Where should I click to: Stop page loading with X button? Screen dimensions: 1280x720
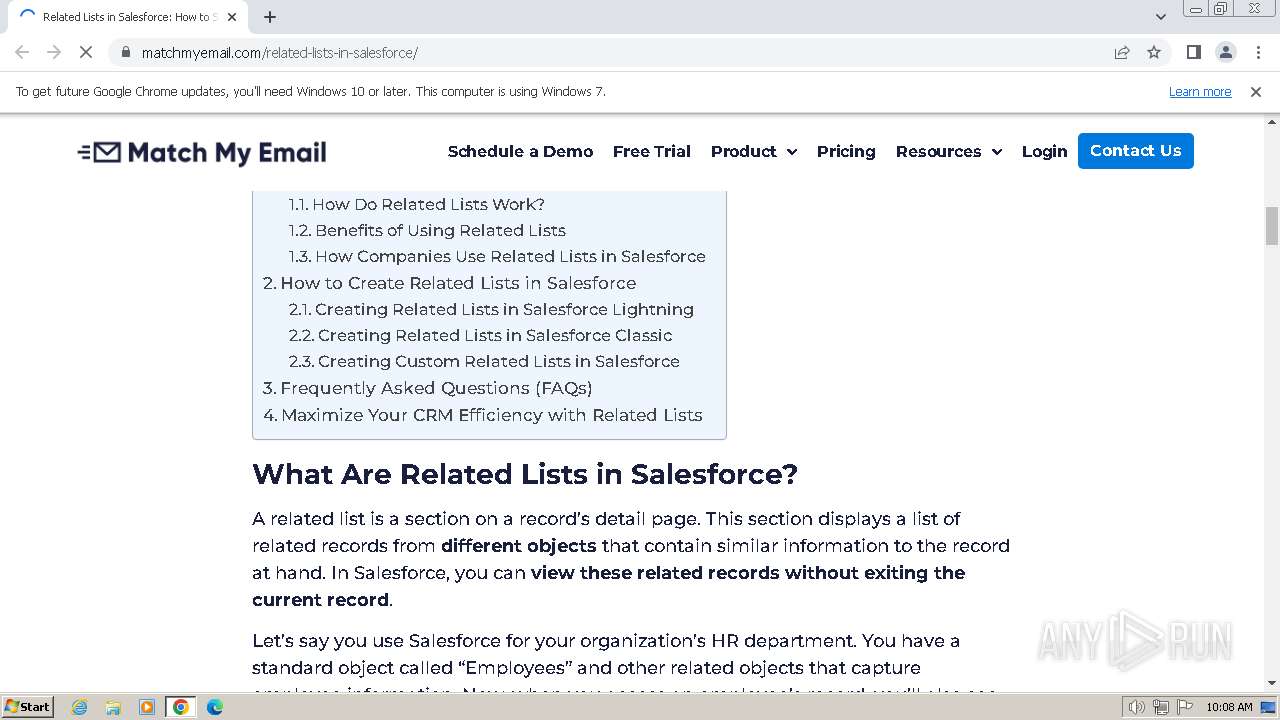86,52
